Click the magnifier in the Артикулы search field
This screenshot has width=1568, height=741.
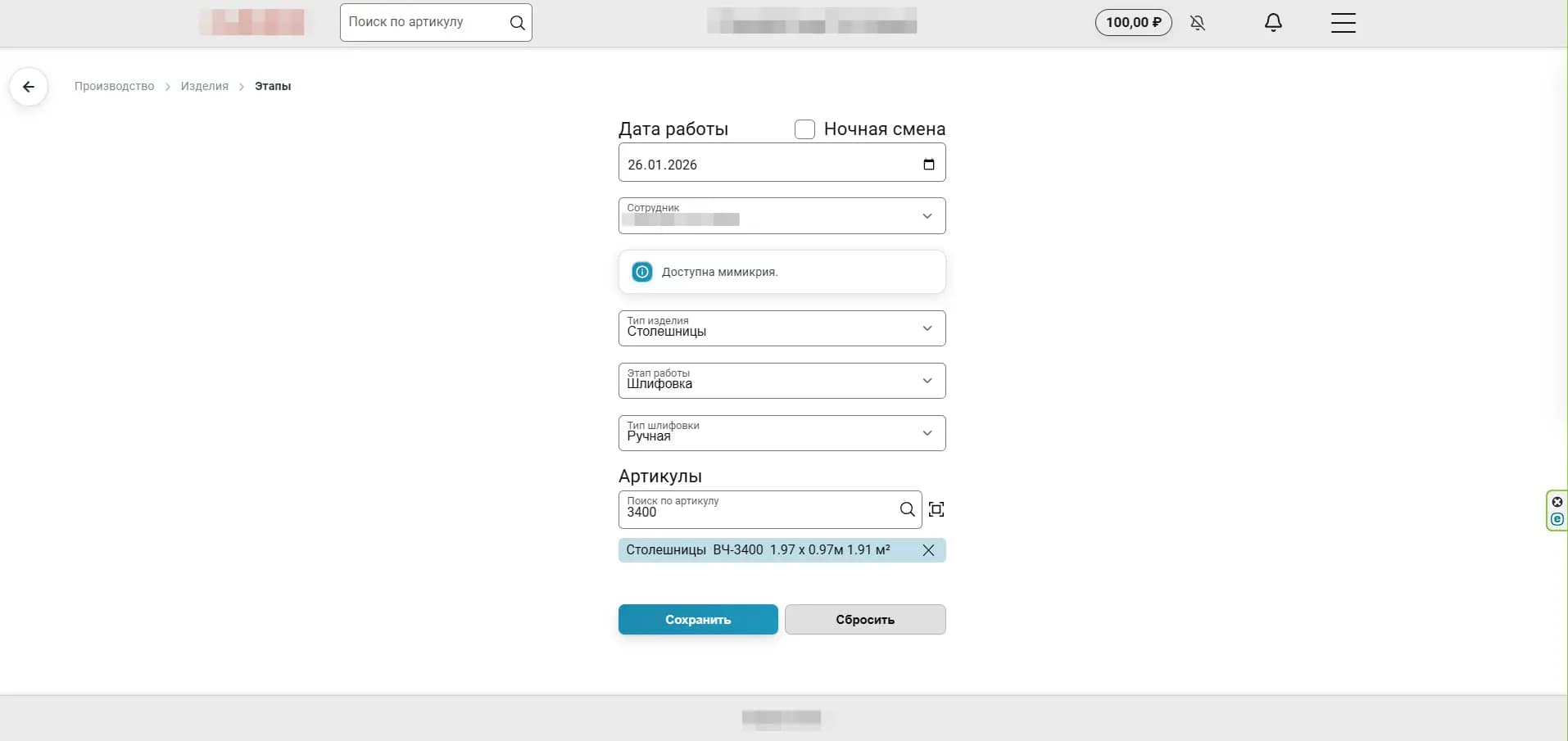(x=907, y=508)
